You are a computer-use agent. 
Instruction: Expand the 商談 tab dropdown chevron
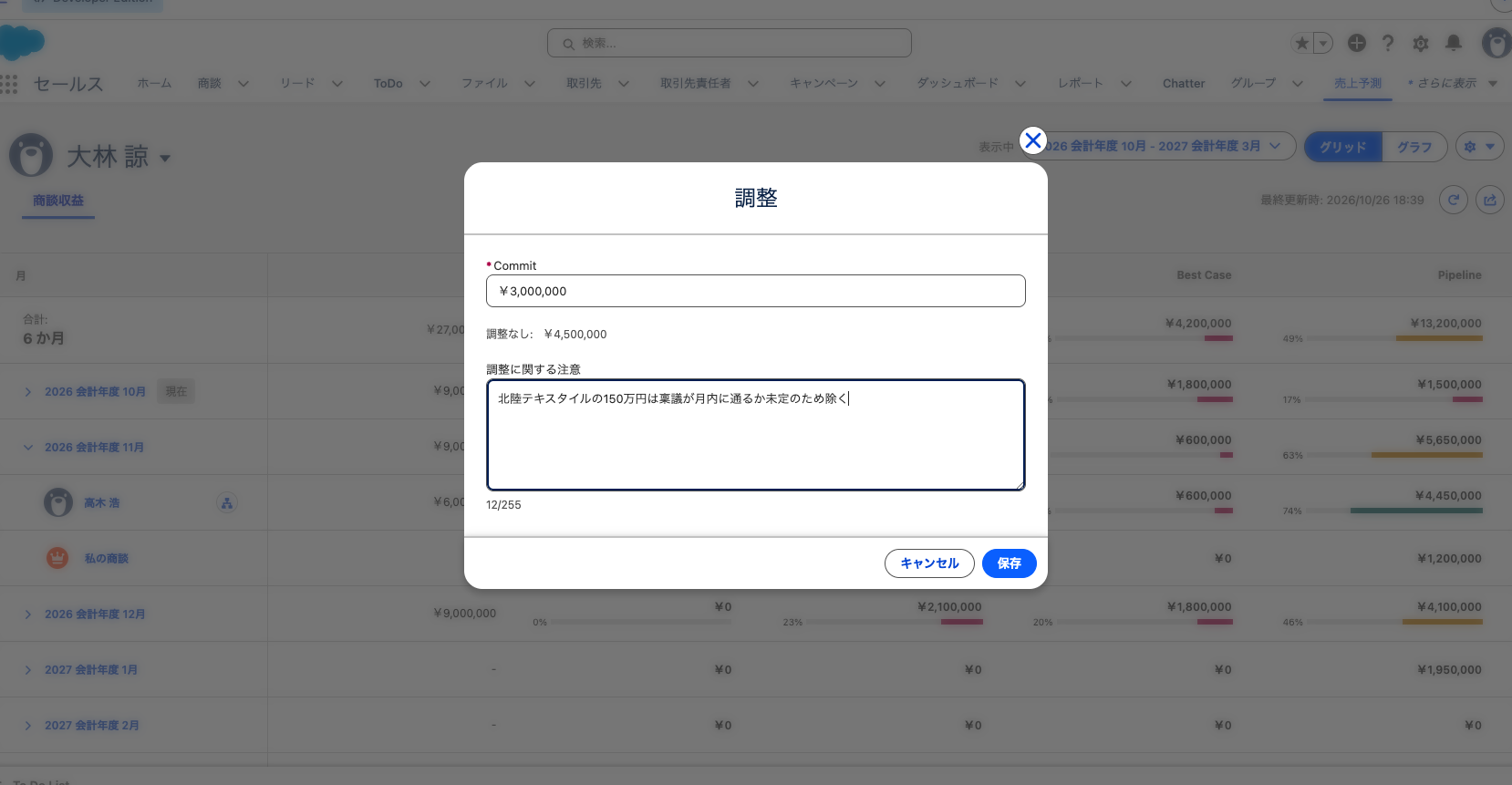click(243, 83)
